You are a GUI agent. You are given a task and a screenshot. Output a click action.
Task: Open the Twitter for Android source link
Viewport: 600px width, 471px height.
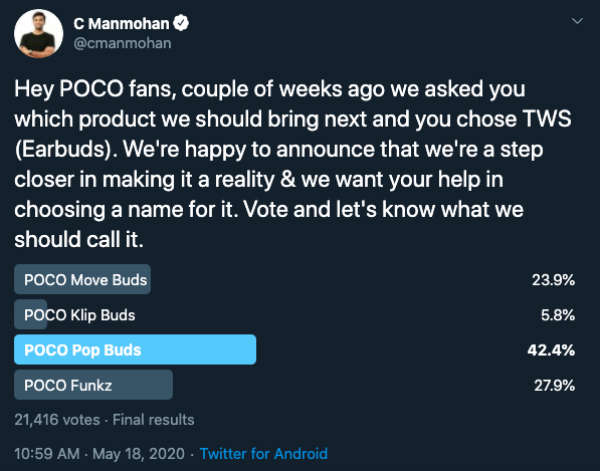point(263,453)
